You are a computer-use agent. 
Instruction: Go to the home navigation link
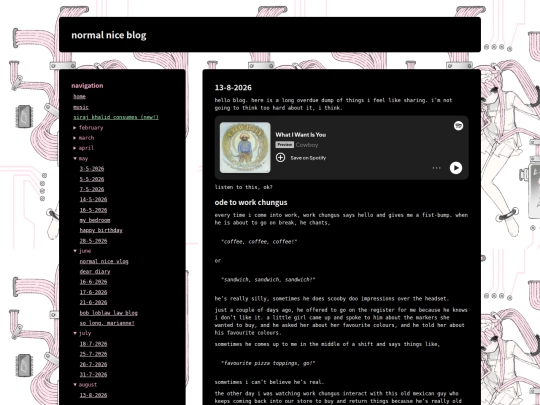point(80,96)
